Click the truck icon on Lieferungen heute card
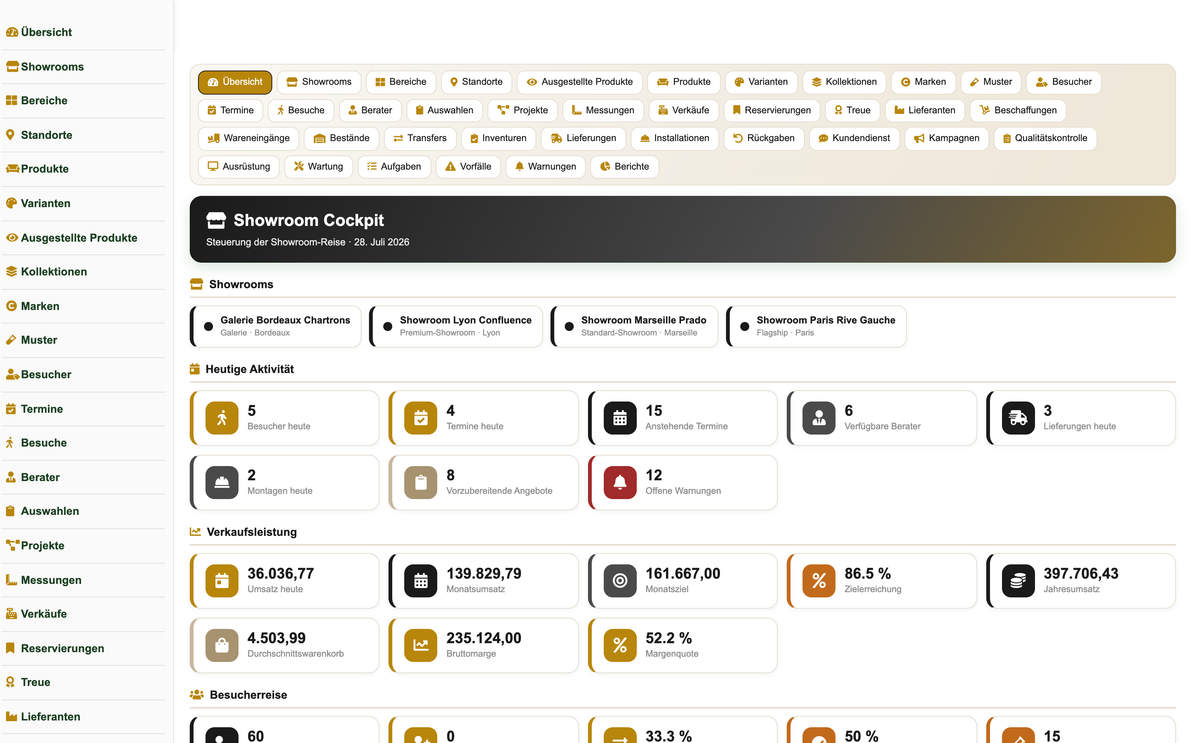Viewport: 1200px width, 743px height. click(x=1018, y=418)
